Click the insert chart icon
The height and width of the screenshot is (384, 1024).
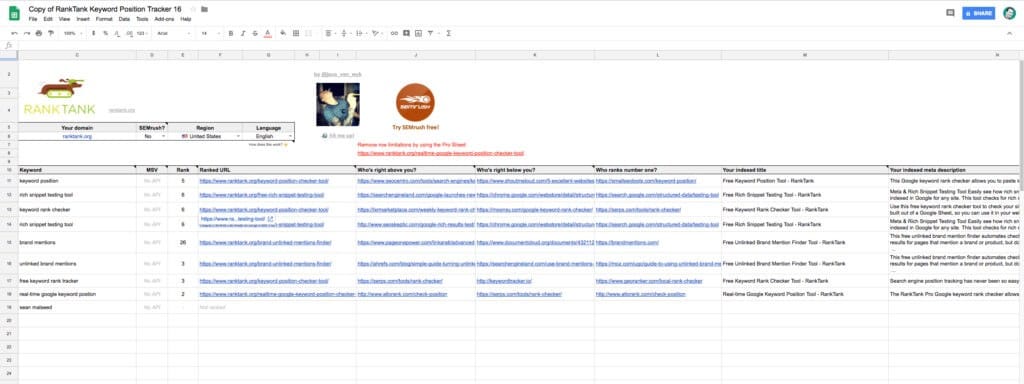[x=419, y=33]
